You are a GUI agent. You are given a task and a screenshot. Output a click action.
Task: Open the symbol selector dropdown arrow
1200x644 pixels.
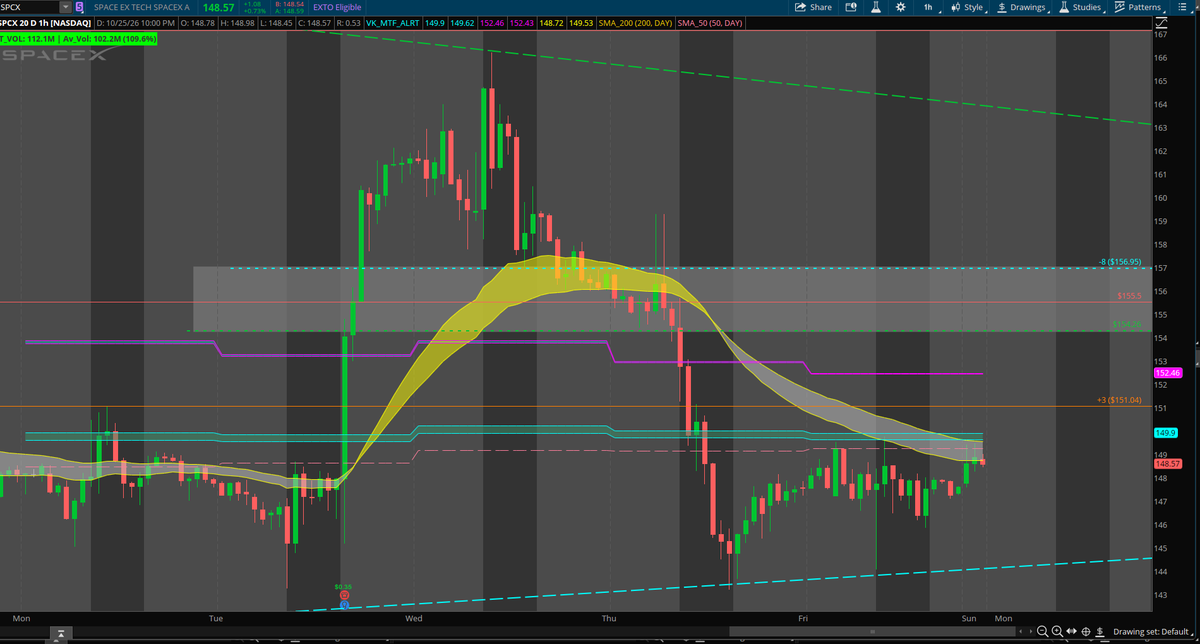(x=66, y=7)
